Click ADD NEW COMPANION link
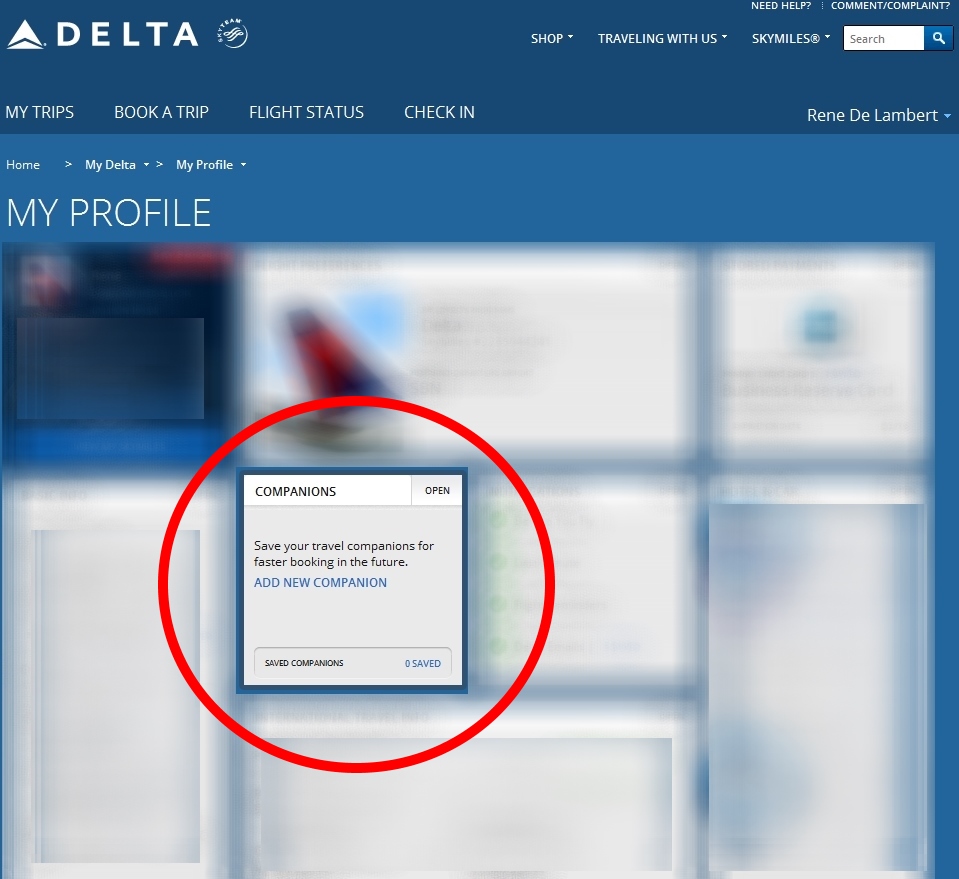This screenshot has width=959, height=879. (320, 582)
